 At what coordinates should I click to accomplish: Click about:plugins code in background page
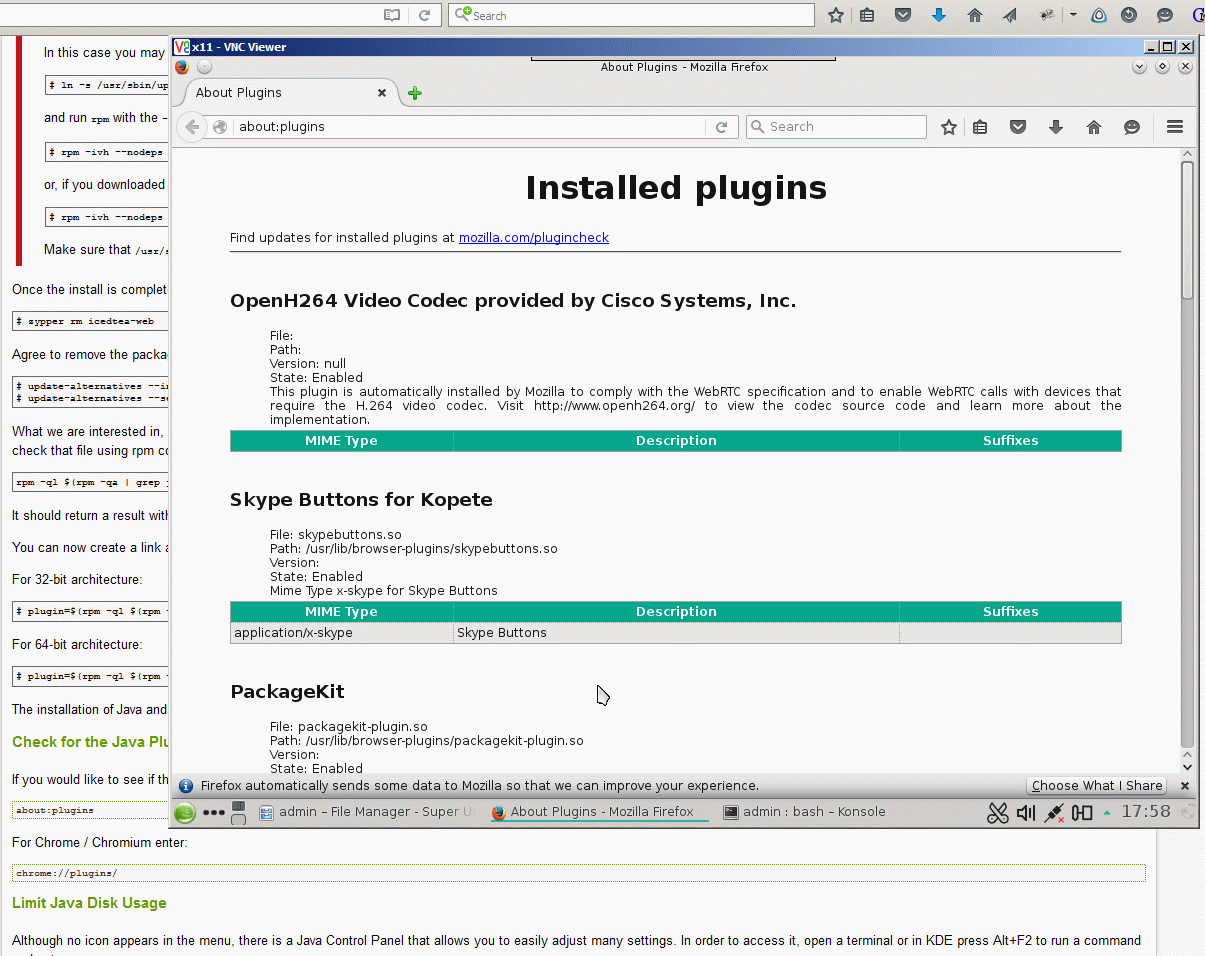[55, 810]
